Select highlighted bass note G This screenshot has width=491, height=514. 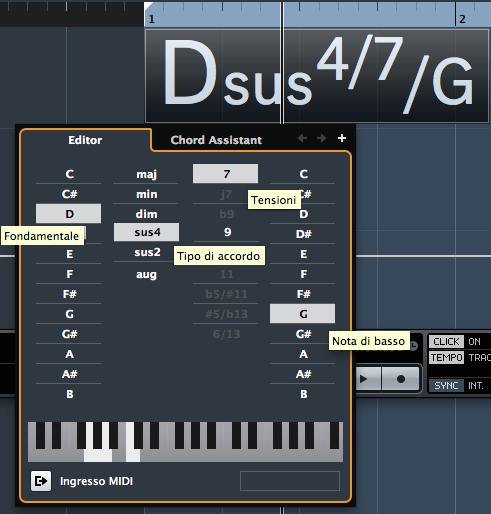303,314
